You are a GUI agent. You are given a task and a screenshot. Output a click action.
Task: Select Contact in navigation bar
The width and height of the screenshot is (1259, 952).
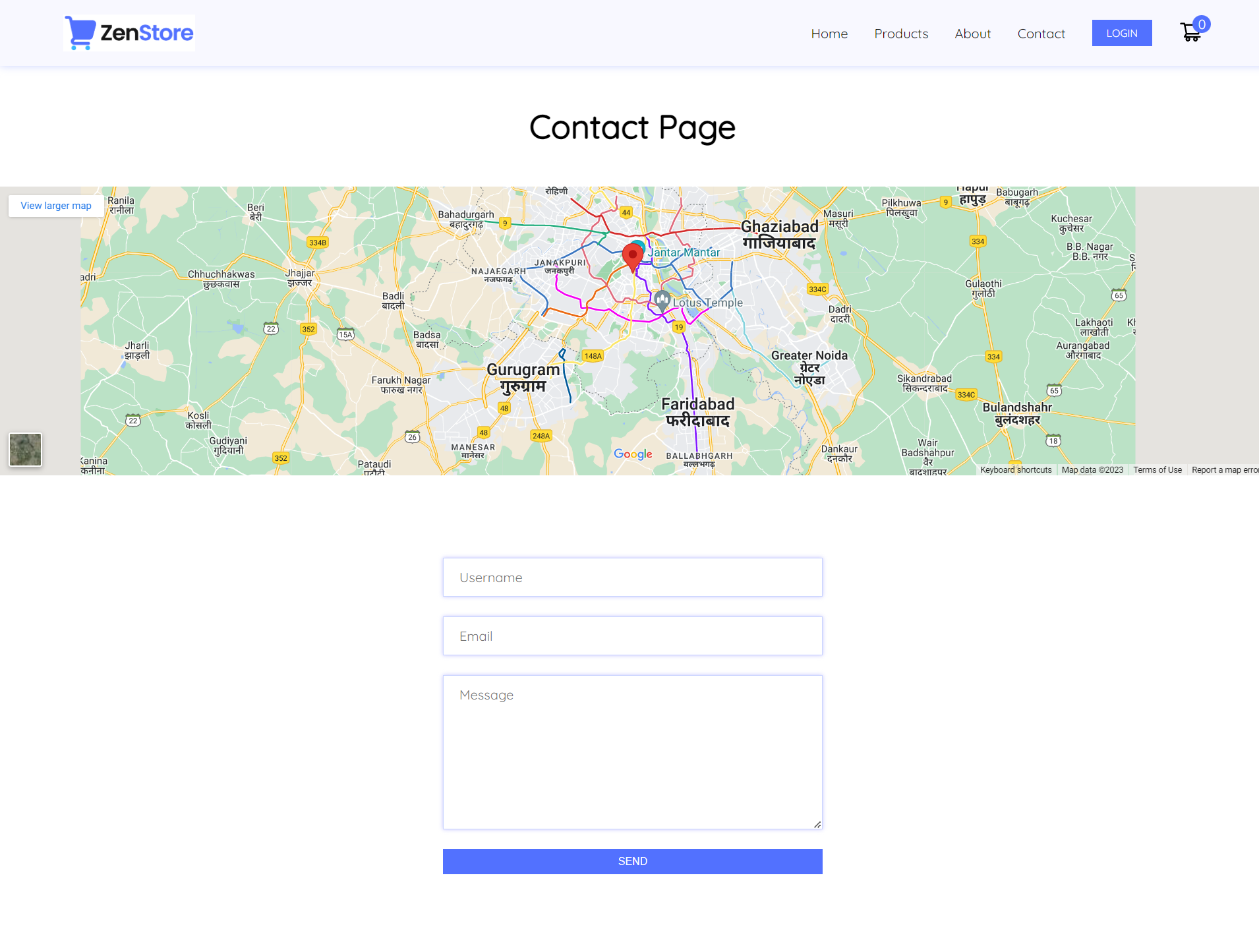[1041, 34]
